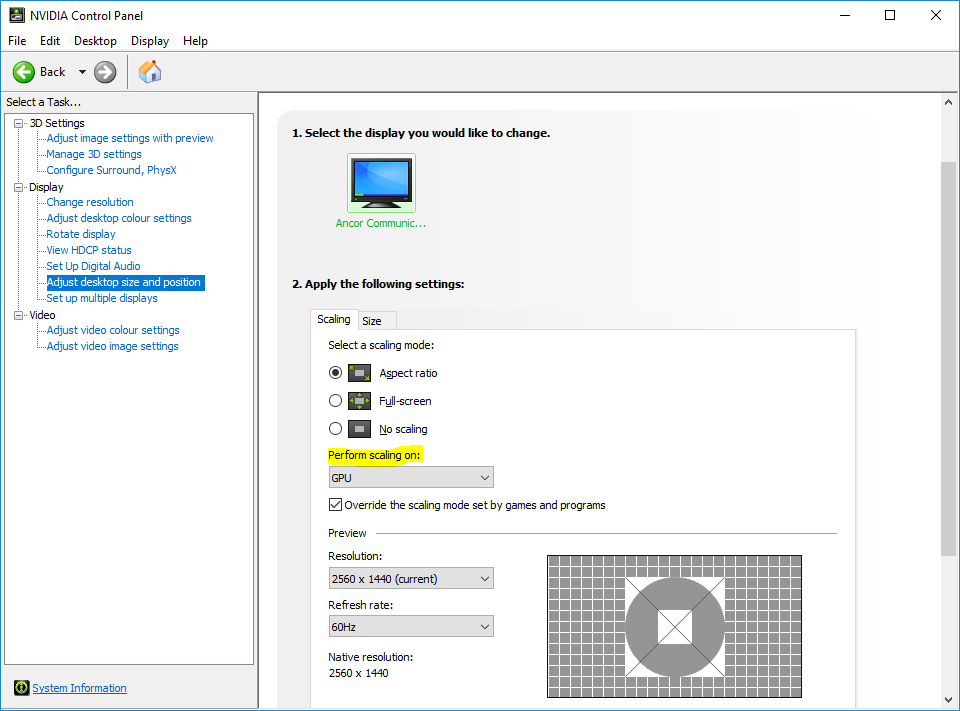Open Set up multiple displays task
The image size is (960, 711).
click(102, 298)
